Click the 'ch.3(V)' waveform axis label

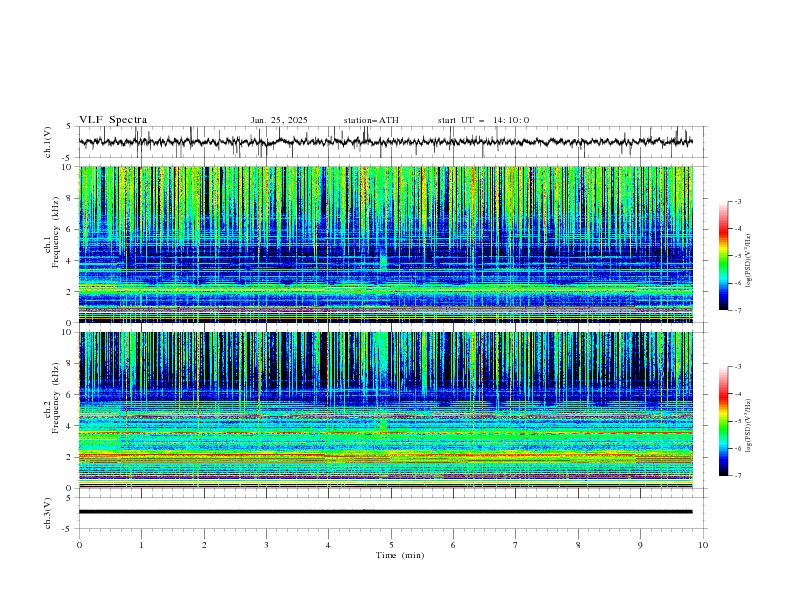coord(48,513)
